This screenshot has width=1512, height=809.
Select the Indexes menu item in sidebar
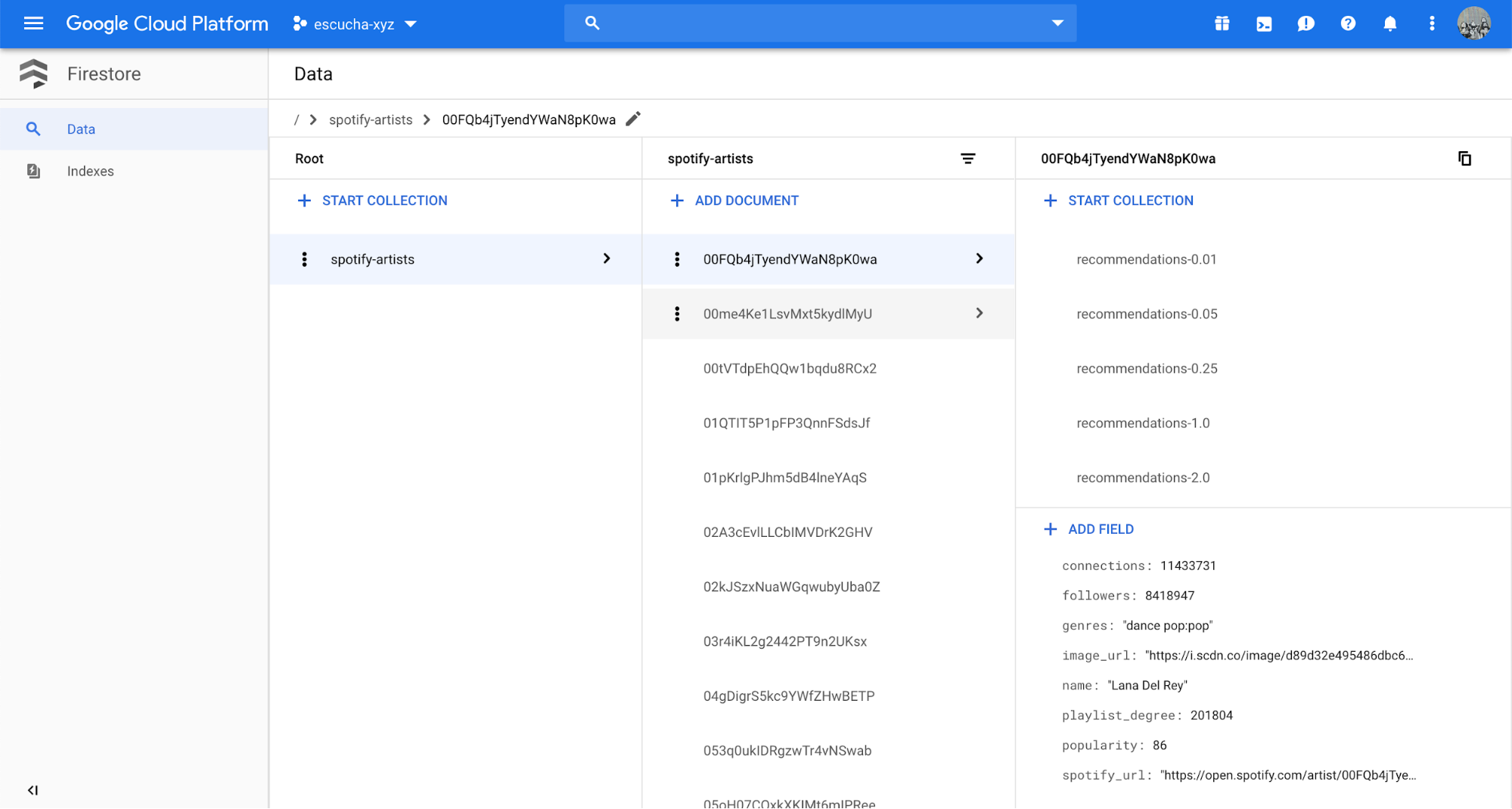[134, 171]
